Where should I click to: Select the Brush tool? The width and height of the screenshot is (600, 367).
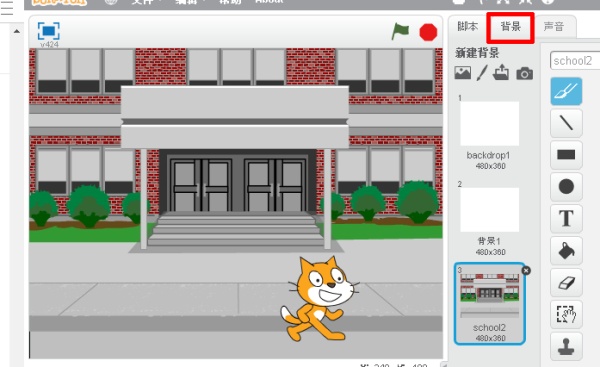pos(566,91)
